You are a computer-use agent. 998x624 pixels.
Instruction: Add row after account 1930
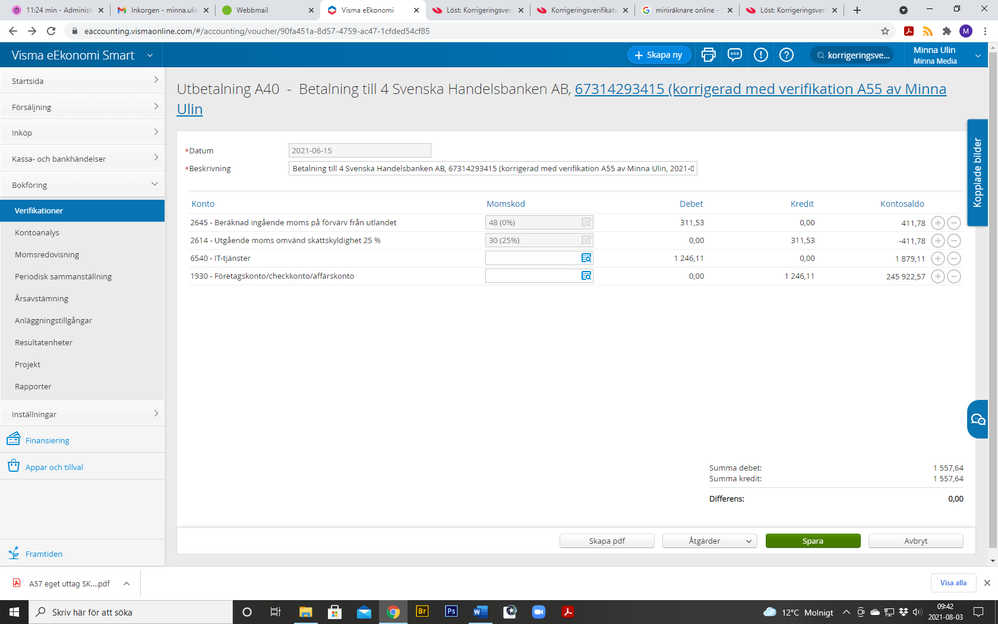[x=938, y=276]
